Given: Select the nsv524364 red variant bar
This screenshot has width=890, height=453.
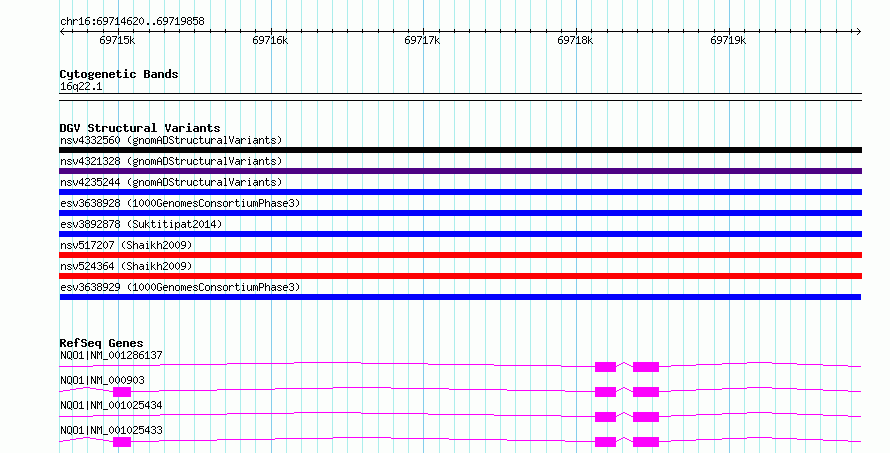Looking at the screenshot, I should [460, 276].
